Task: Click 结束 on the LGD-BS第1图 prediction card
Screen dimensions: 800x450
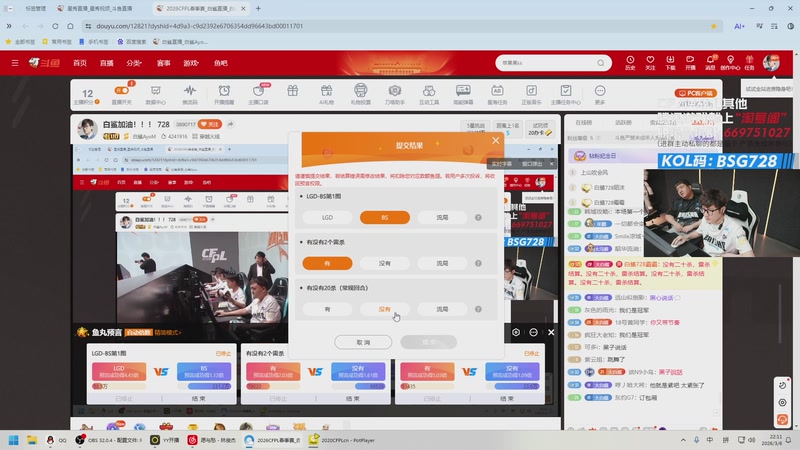Action: (198, 398)
